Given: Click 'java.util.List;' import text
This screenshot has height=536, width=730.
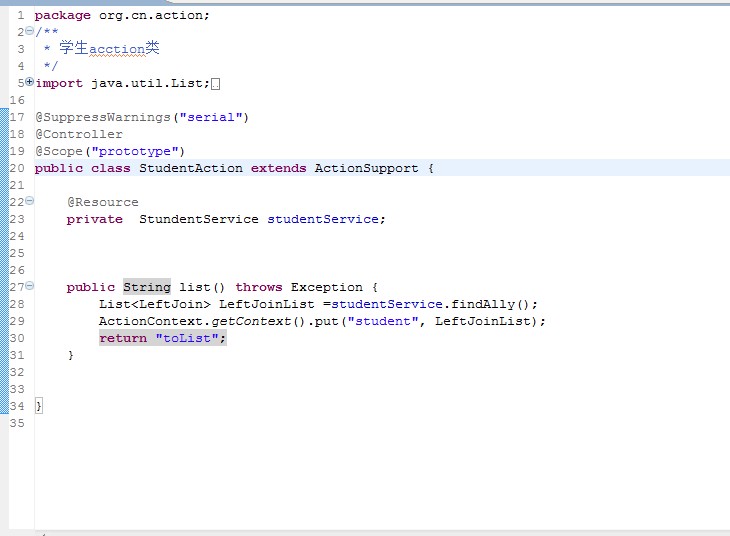Looking at the screenshot, I should pyautogui.click(x=150, y=83).
